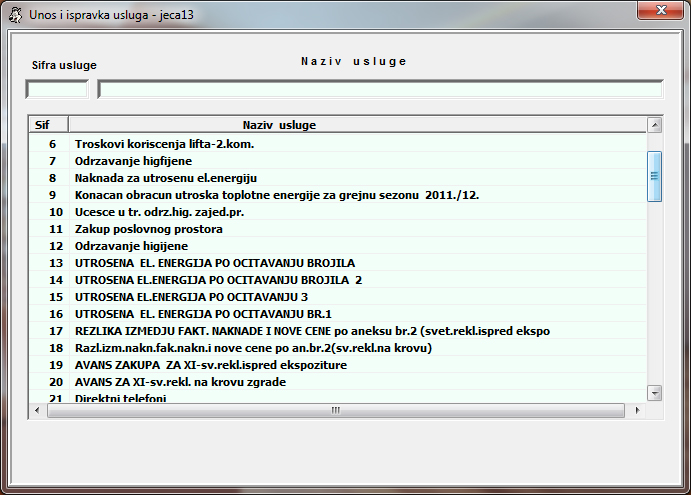Select row 12 Odrzavanje higijene

338,246
